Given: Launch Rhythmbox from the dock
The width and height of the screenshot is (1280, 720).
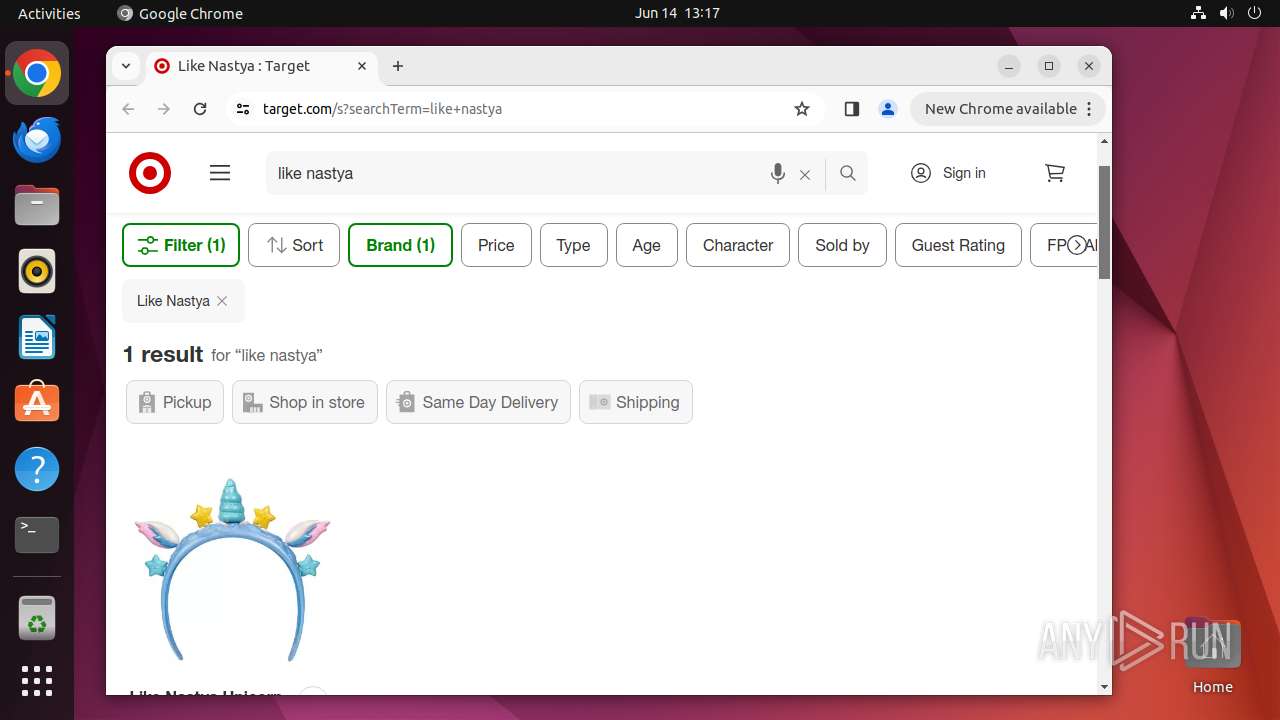Looking at the screenshot, I should coord(37,271).
